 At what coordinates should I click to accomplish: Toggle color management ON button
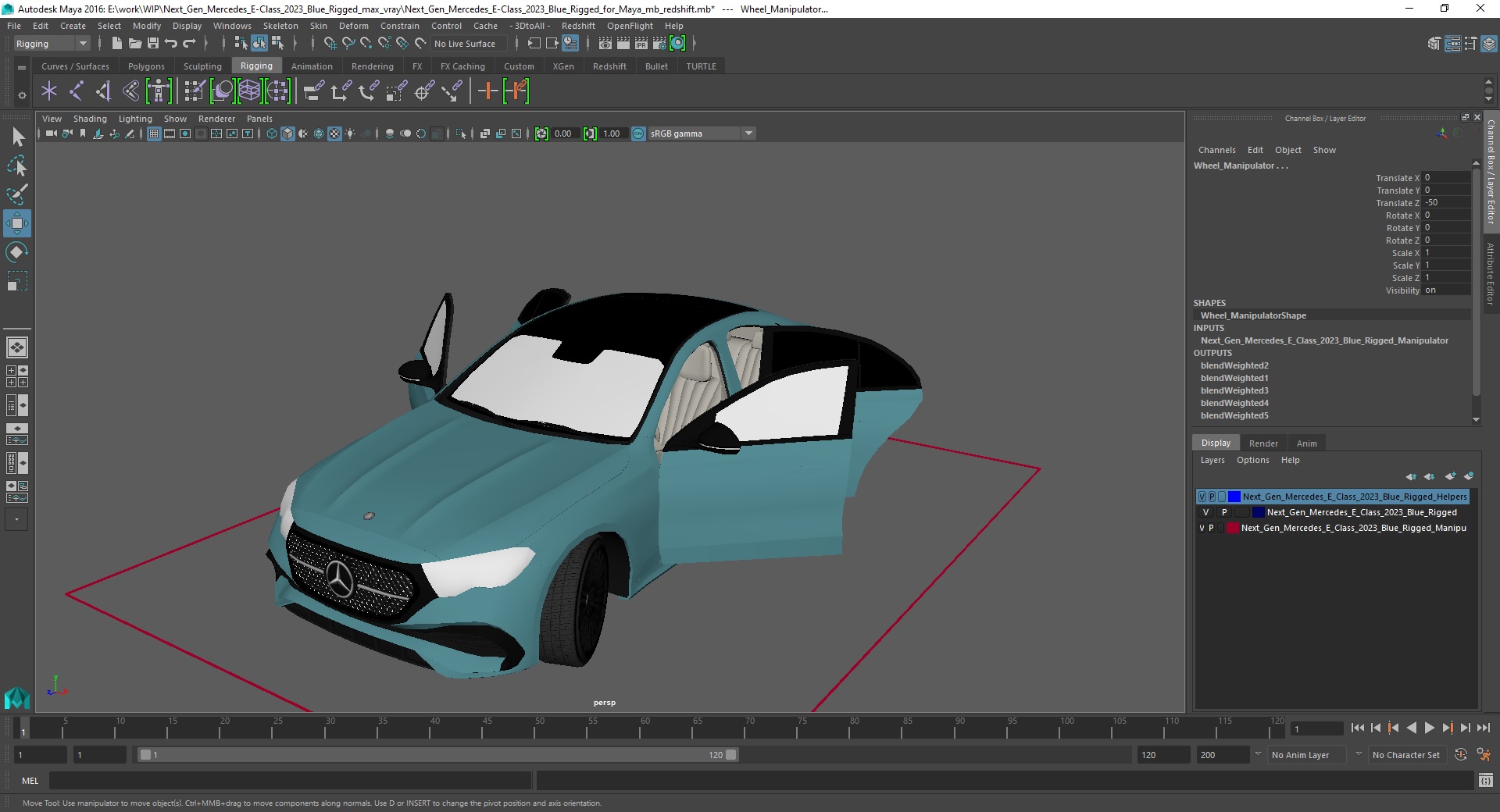pyautogui.click(x=638, y=134)
